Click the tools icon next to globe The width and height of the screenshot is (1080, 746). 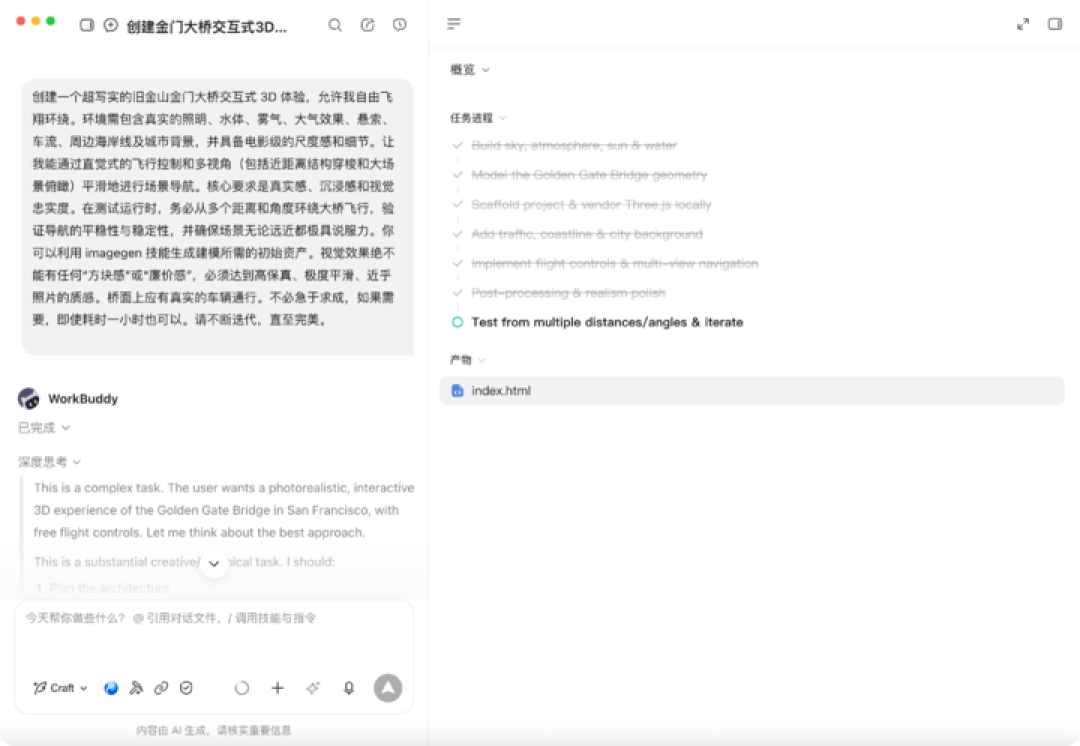coord(136,687)
